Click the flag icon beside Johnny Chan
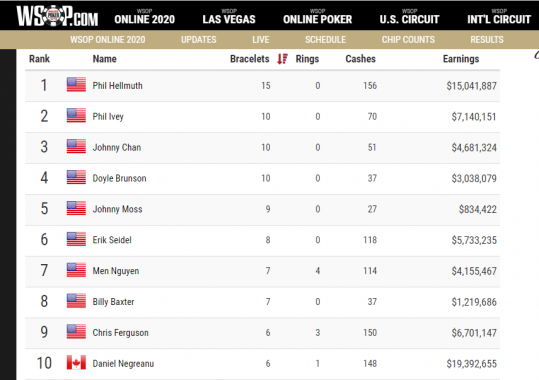539x380 pixels. pos(76,146)
